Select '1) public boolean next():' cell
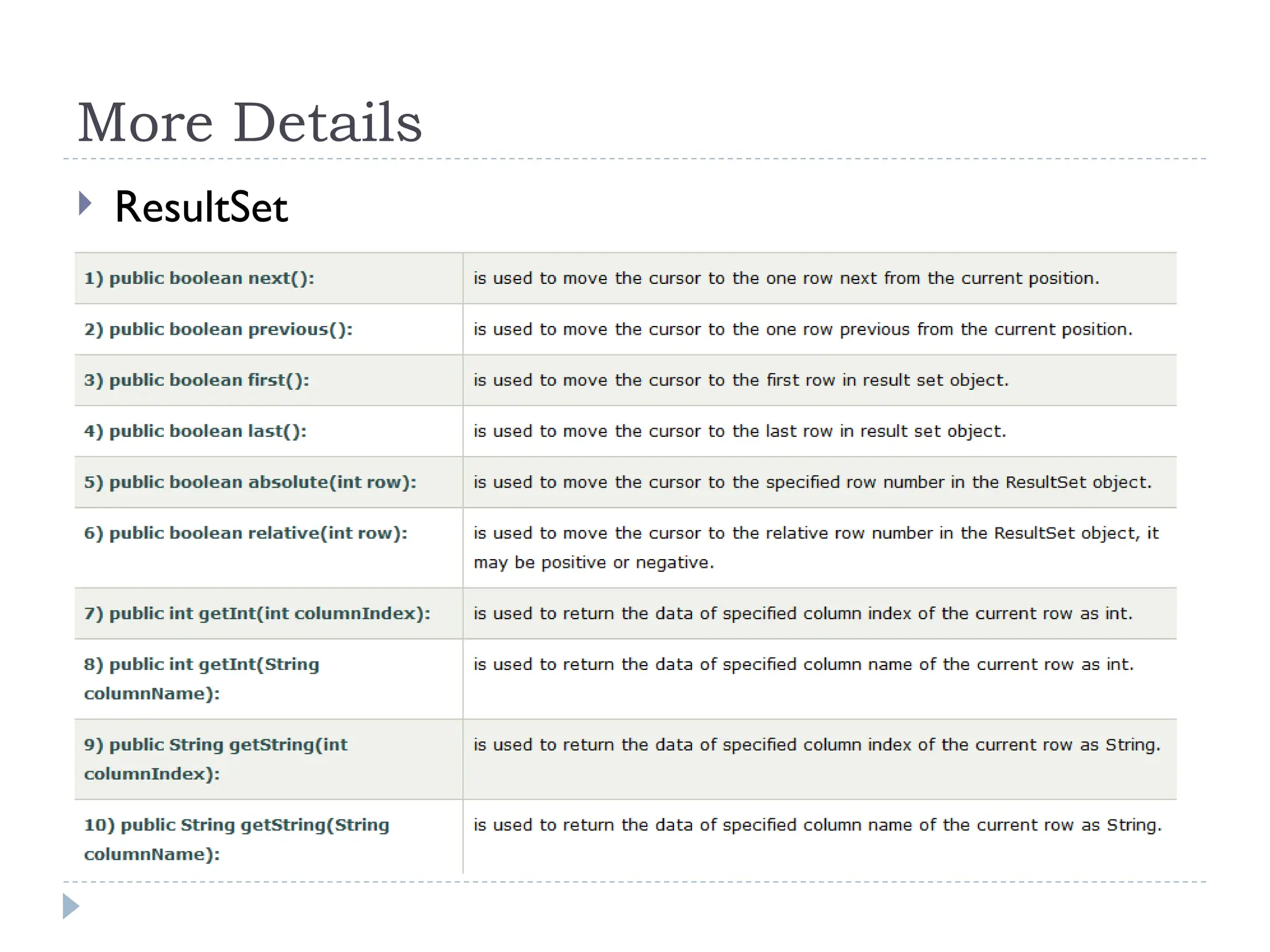Viewport: 1270px width, 952px height. coord(269,278)
